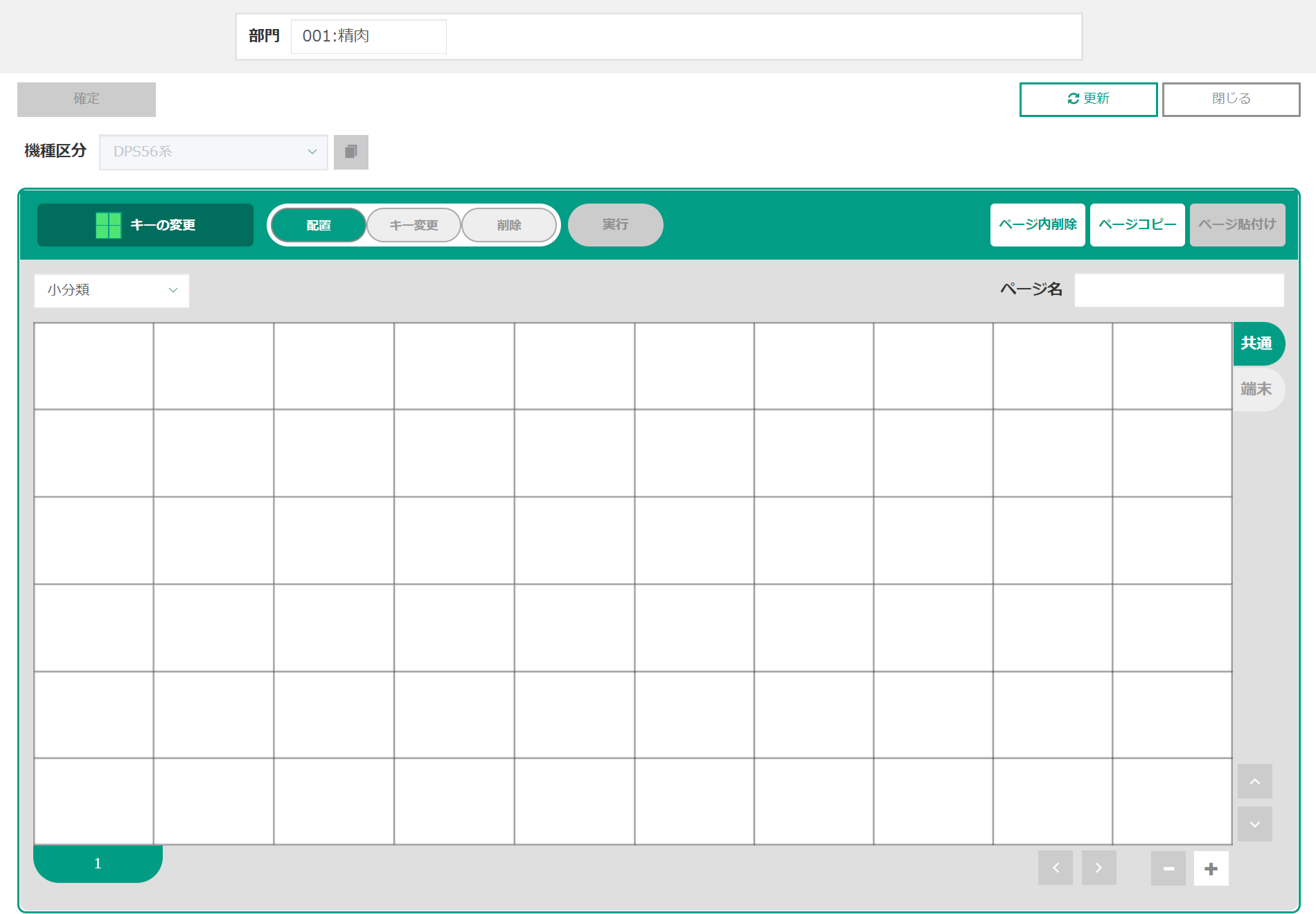Viewport: 1316px width, 914px height.
Task: Click the minus icon to remove page
Action: coord(1168,868)
